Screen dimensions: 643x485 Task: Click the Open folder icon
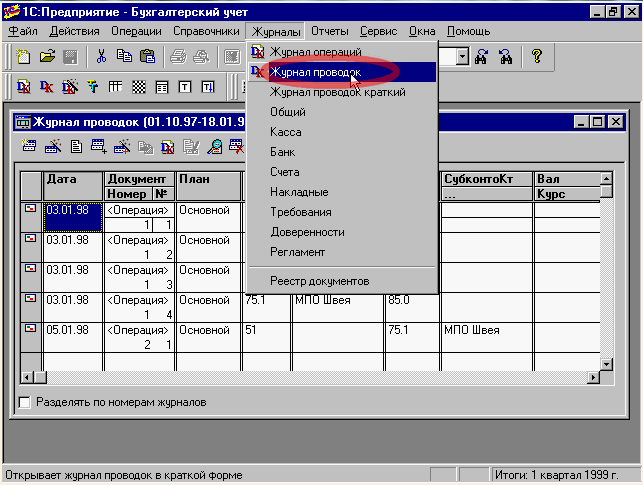coord(46,57)
